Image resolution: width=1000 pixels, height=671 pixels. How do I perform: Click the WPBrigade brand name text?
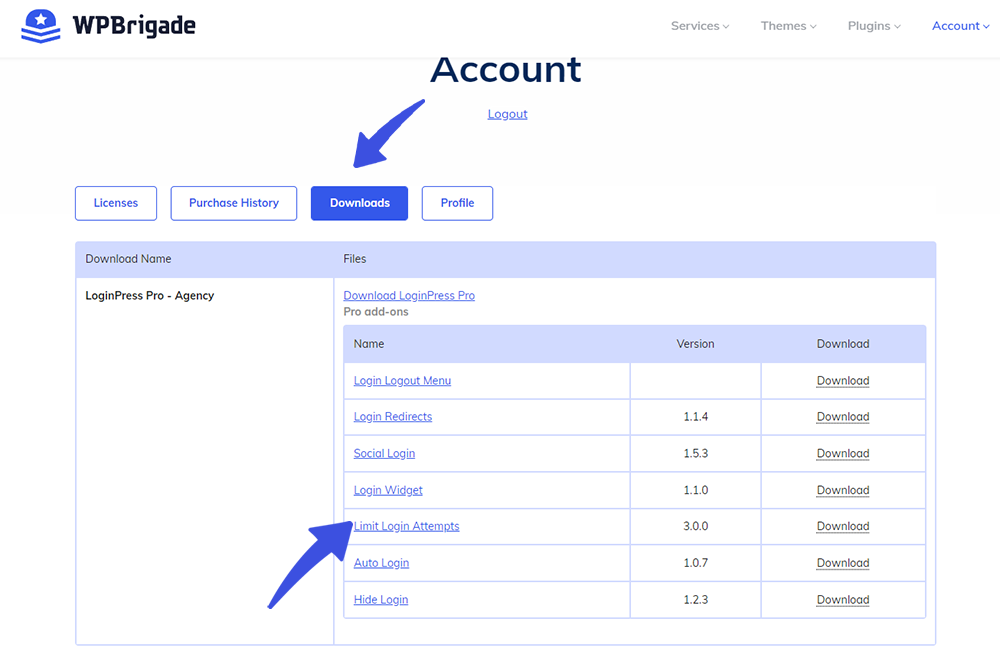[x=134, y=26]
